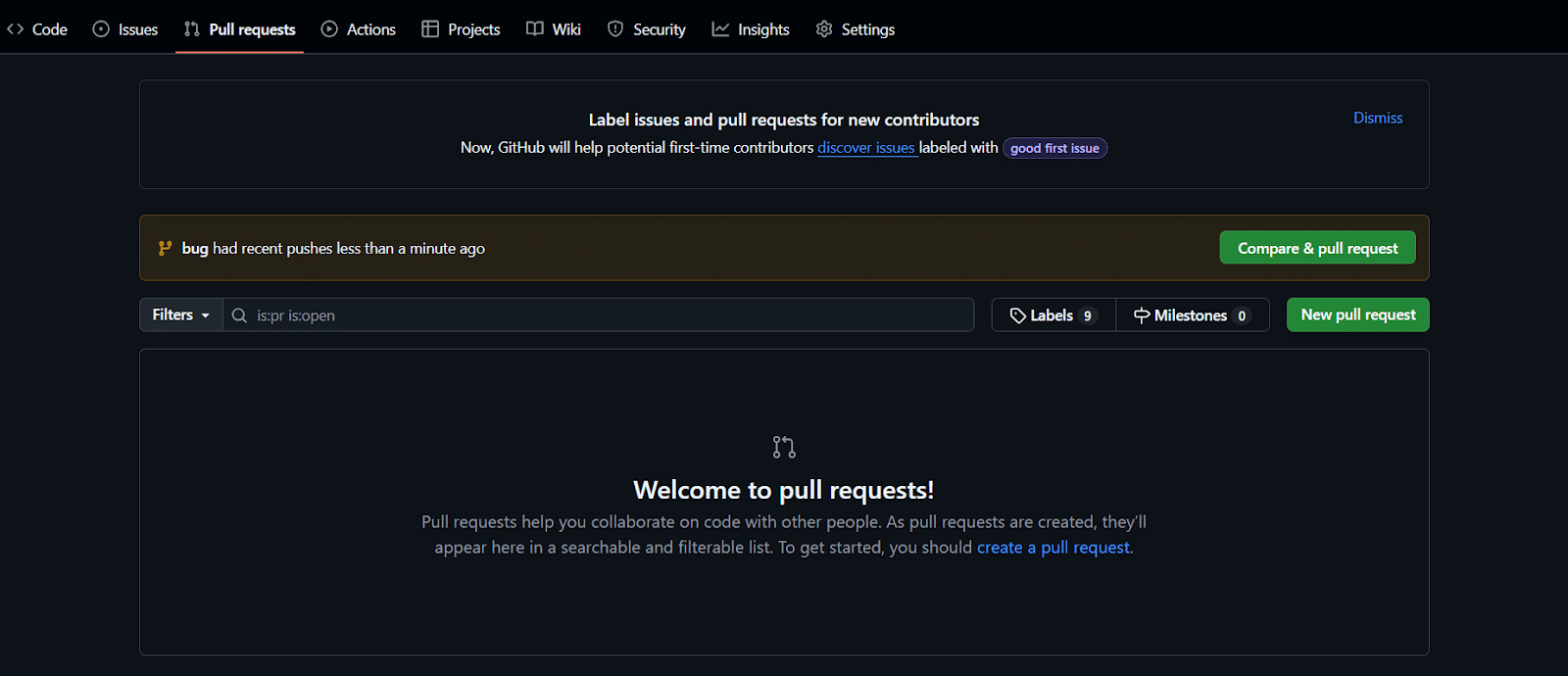Follow the discover issues link
This screenshot has height=676, width=1568.
866,148
